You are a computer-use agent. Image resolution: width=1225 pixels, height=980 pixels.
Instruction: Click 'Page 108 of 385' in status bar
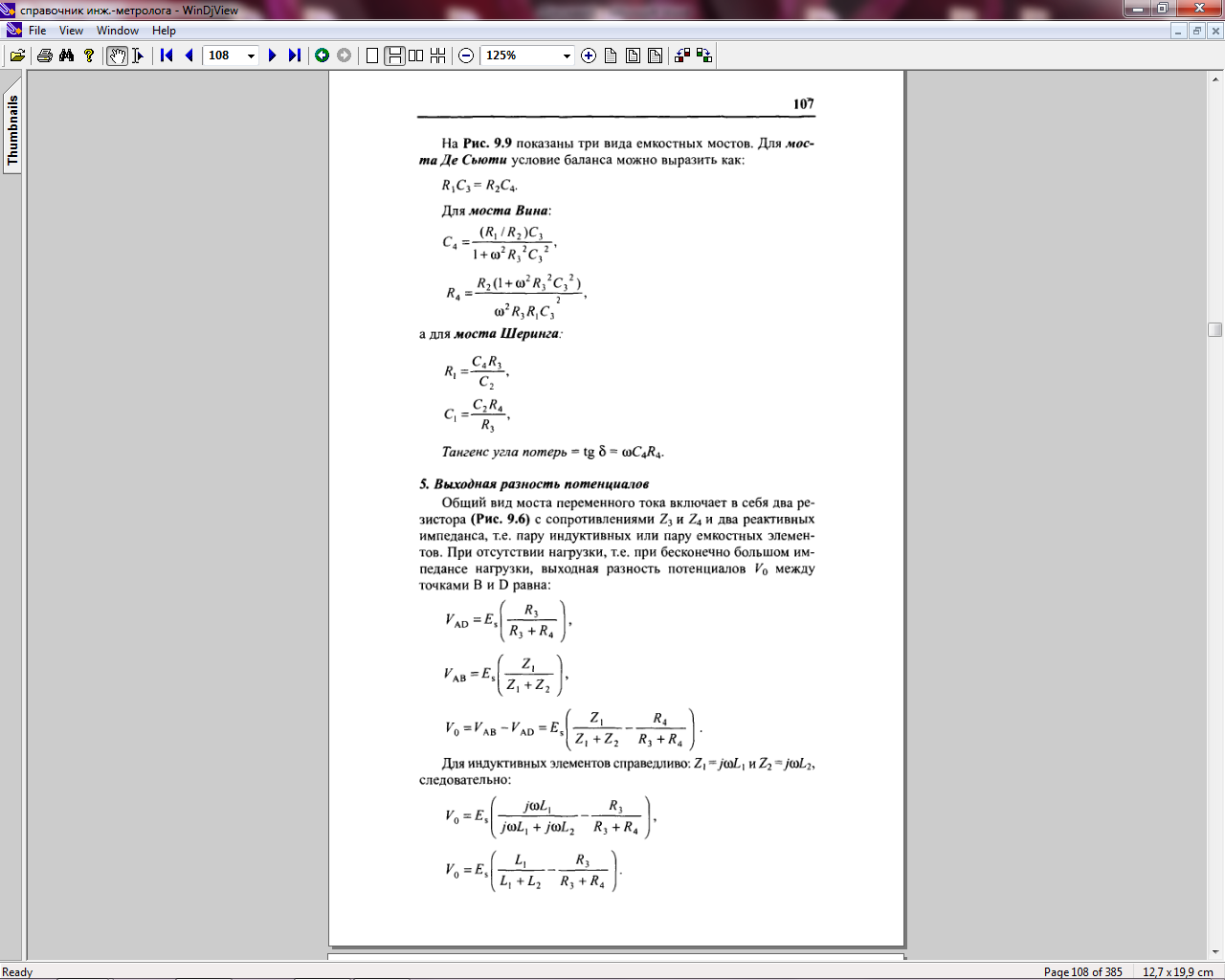1082,972
